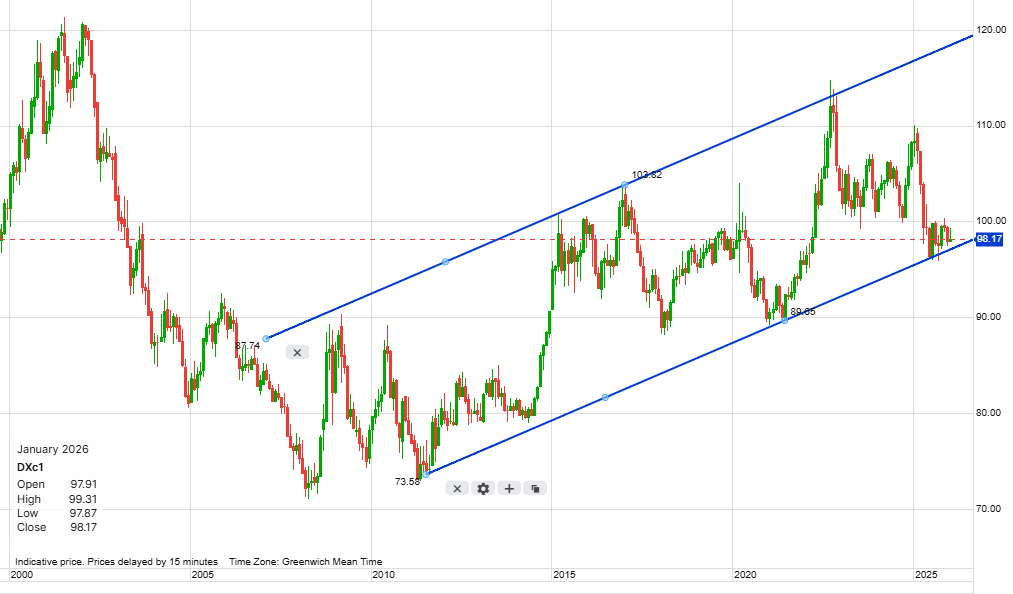The width and height of the screenshot is (1013, 594).
Task: Click the anchor point labeled 89.85
Action: click(784, 320)
